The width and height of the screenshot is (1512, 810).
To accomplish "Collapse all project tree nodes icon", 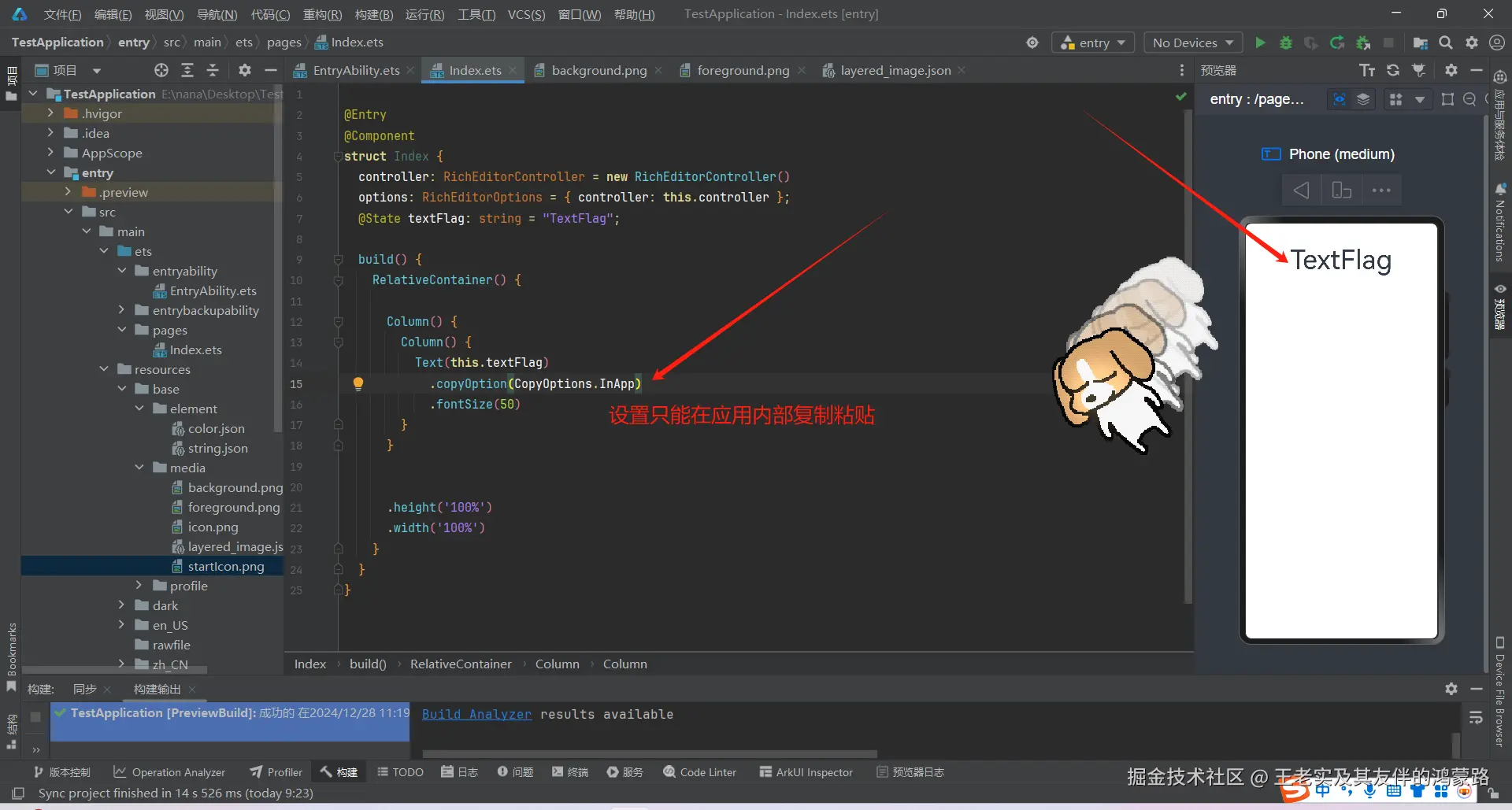I will (x=213, y=70).
